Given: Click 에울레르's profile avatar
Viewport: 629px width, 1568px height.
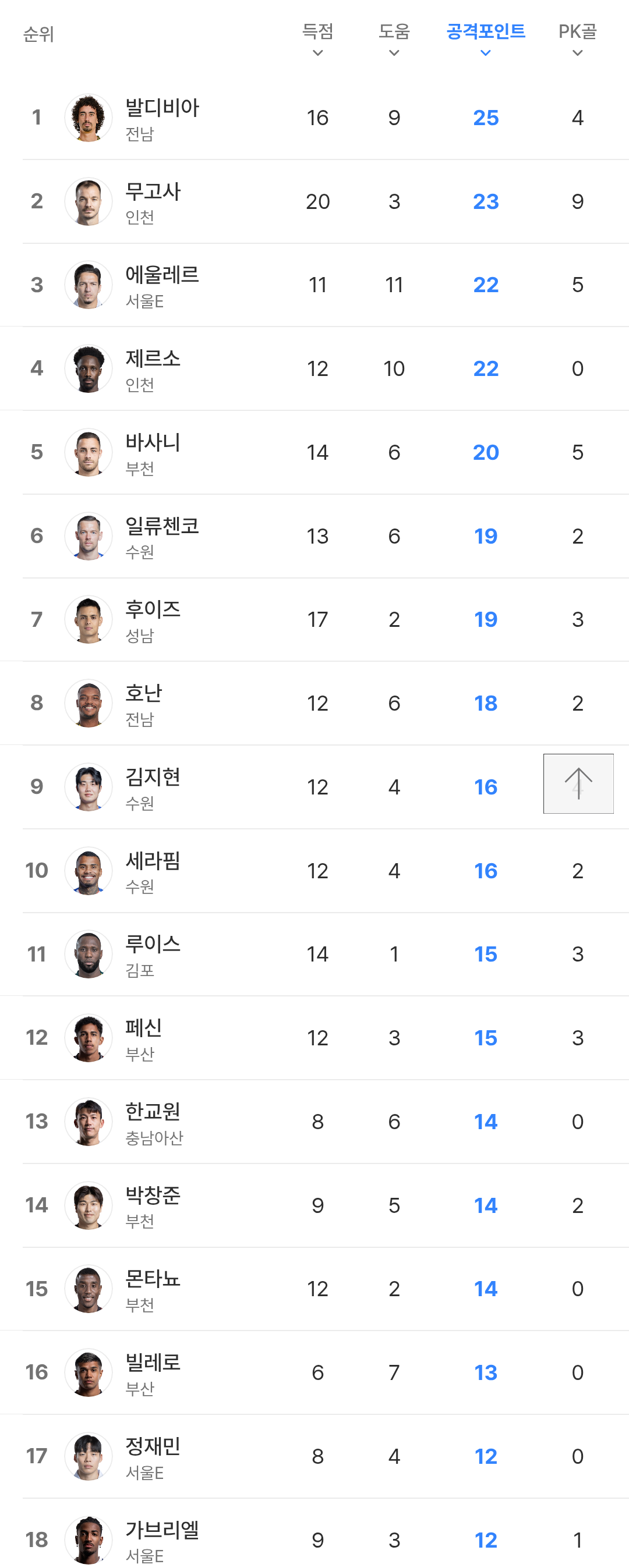Looking at the screenshot, I should click(89, 285).
